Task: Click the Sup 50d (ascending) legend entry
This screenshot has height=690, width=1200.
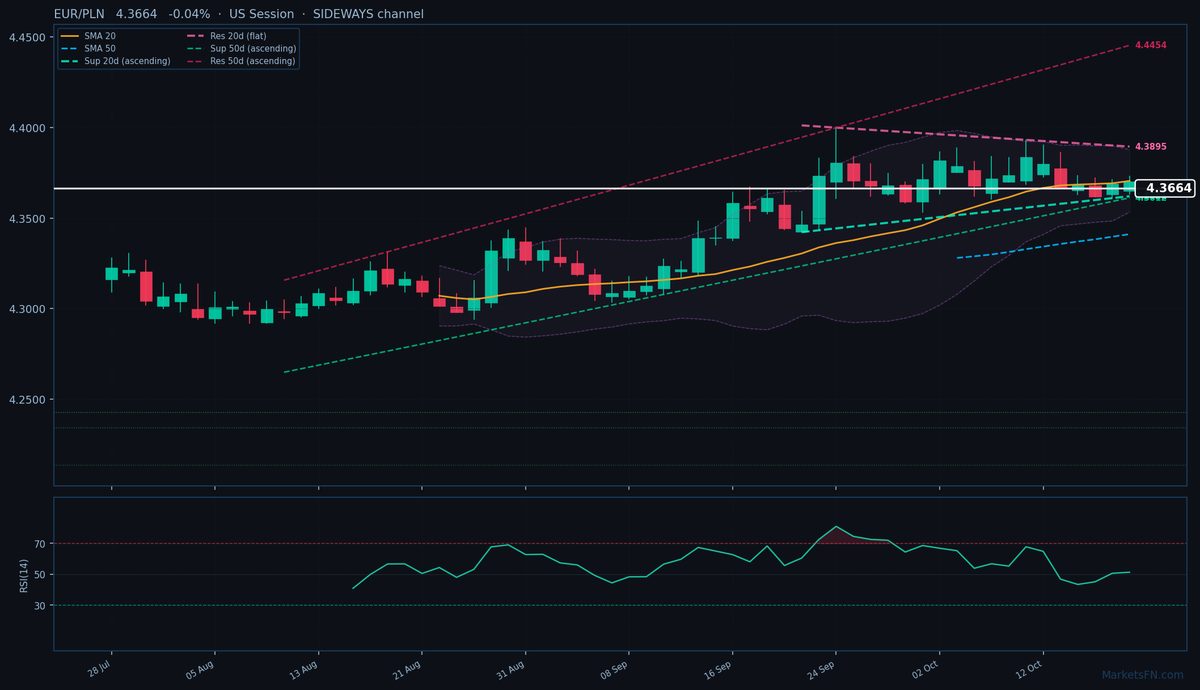Action: [241, 48]
